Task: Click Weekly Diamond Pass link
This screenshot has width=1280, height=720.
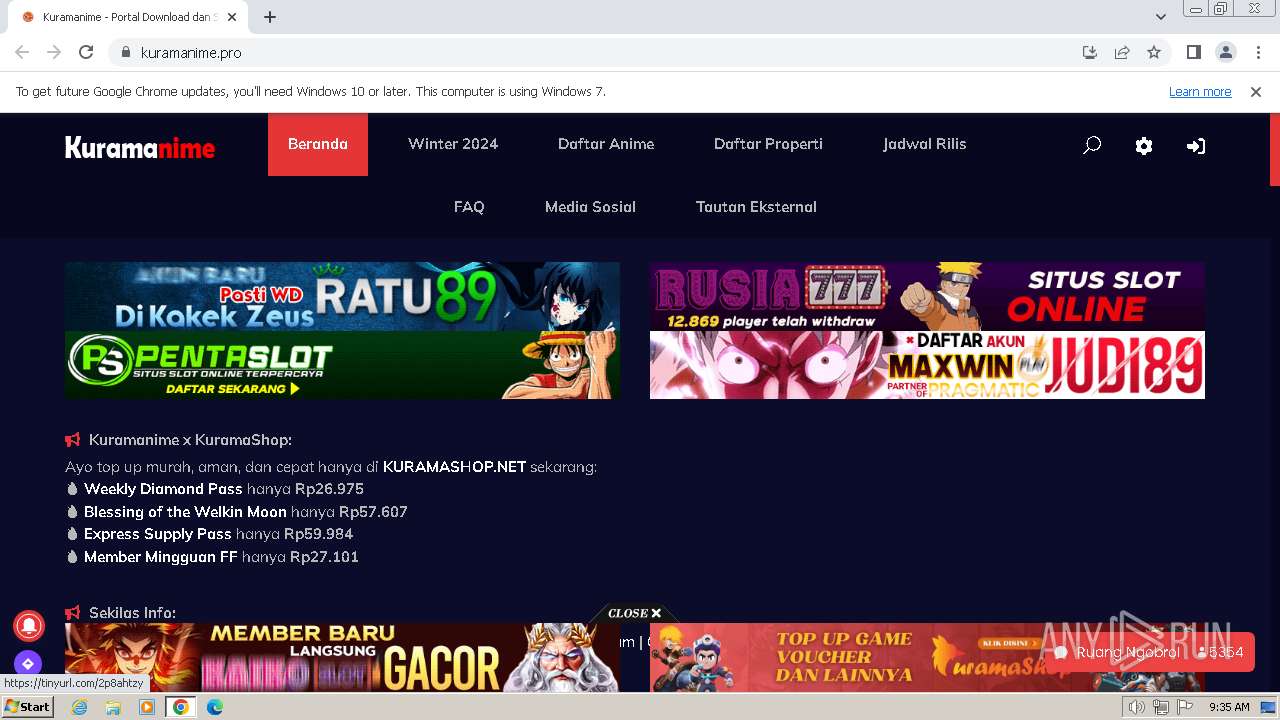Action: pyautogui.click(x=163, y=489)
